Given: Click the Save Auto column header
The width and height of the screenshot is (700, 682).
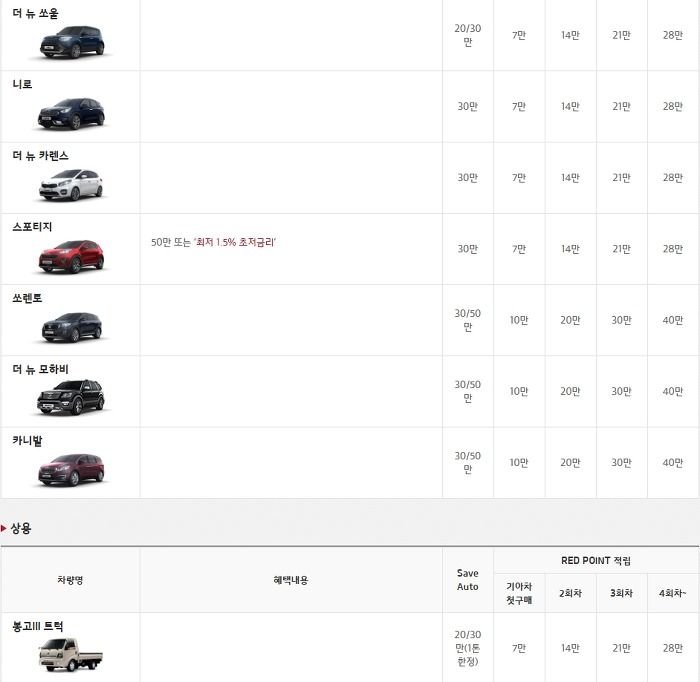Looking at the screenshot, I should coord(467,580).
